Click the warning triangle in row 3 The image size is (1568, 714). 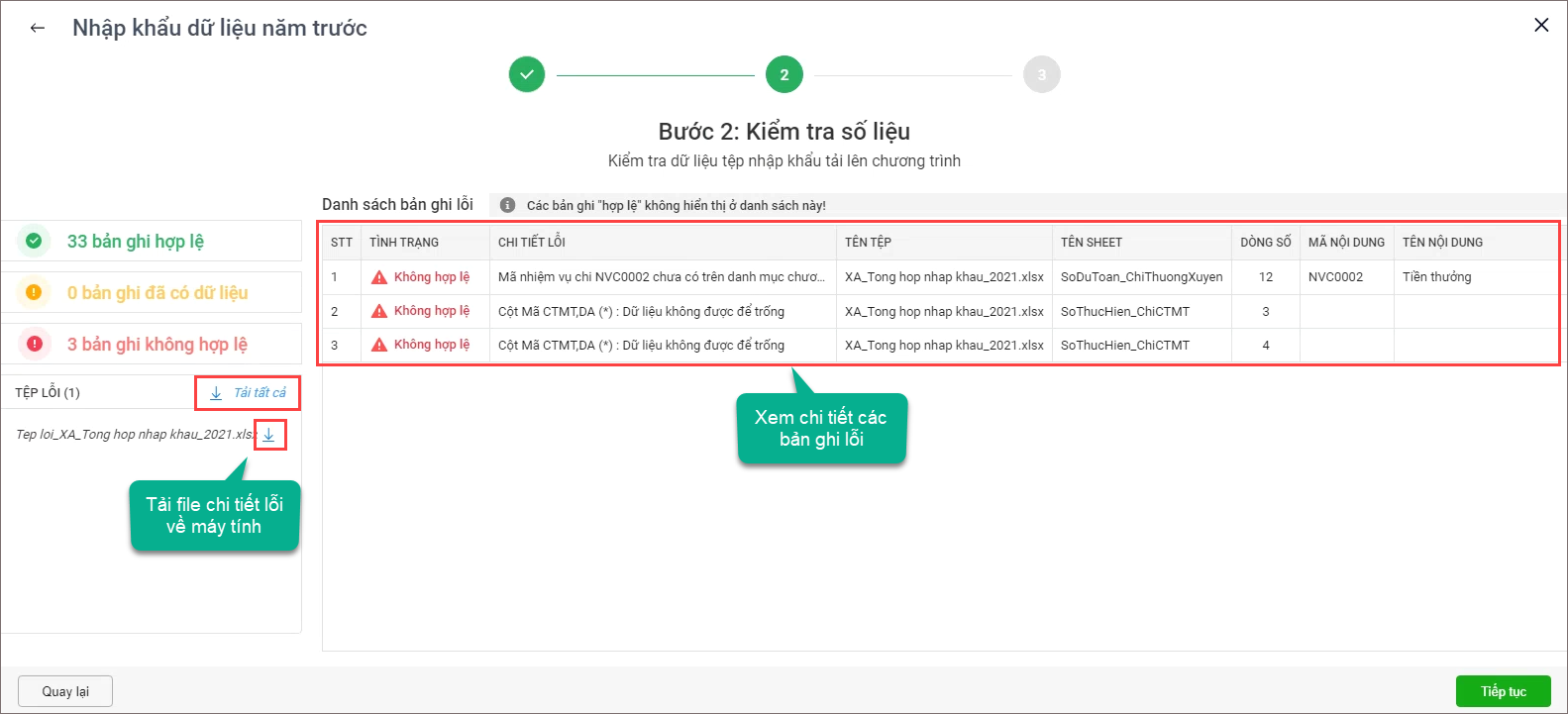[x=378, y=345]
